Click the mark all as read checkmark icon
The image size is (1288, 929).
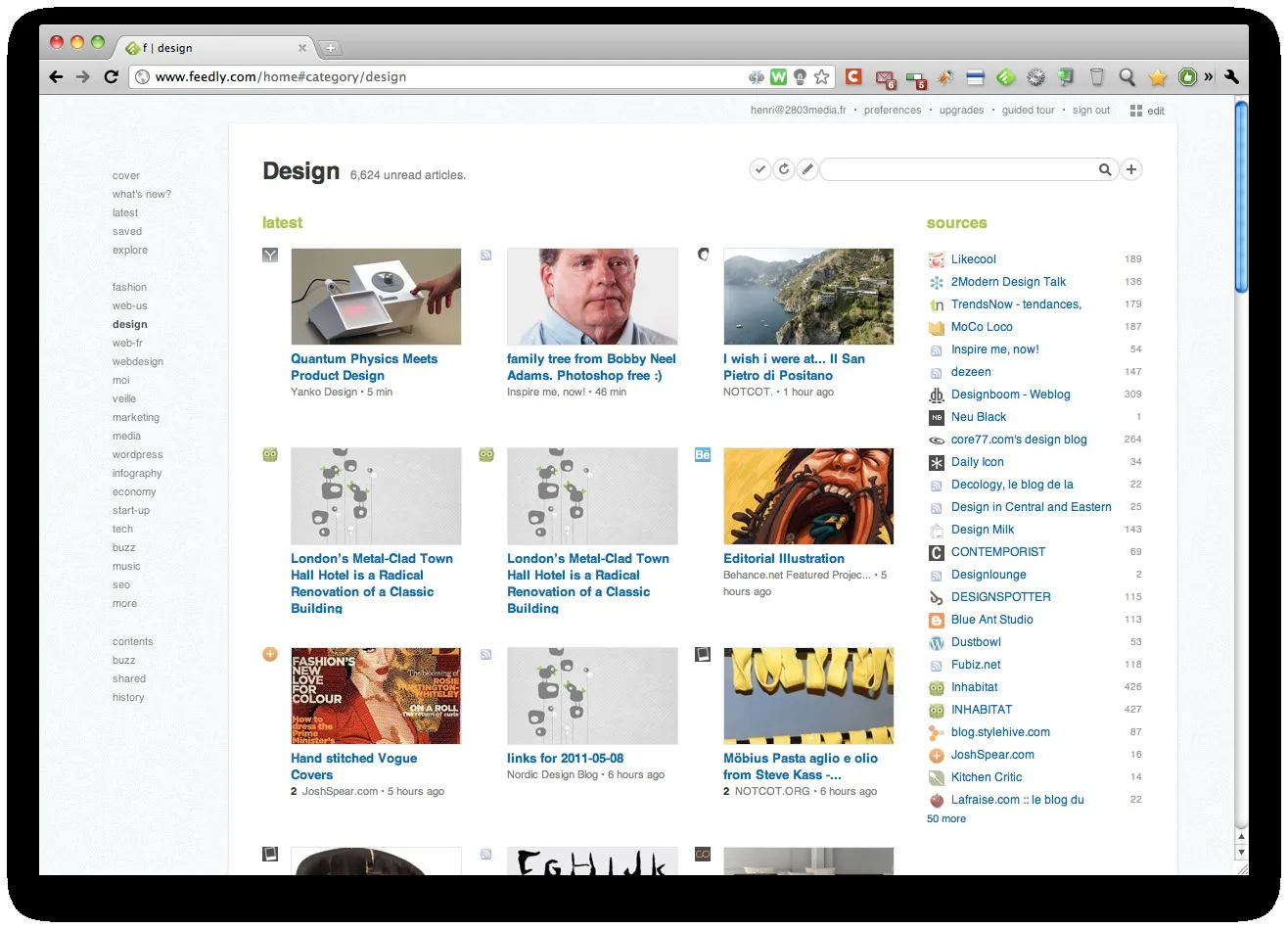(759, 169)
